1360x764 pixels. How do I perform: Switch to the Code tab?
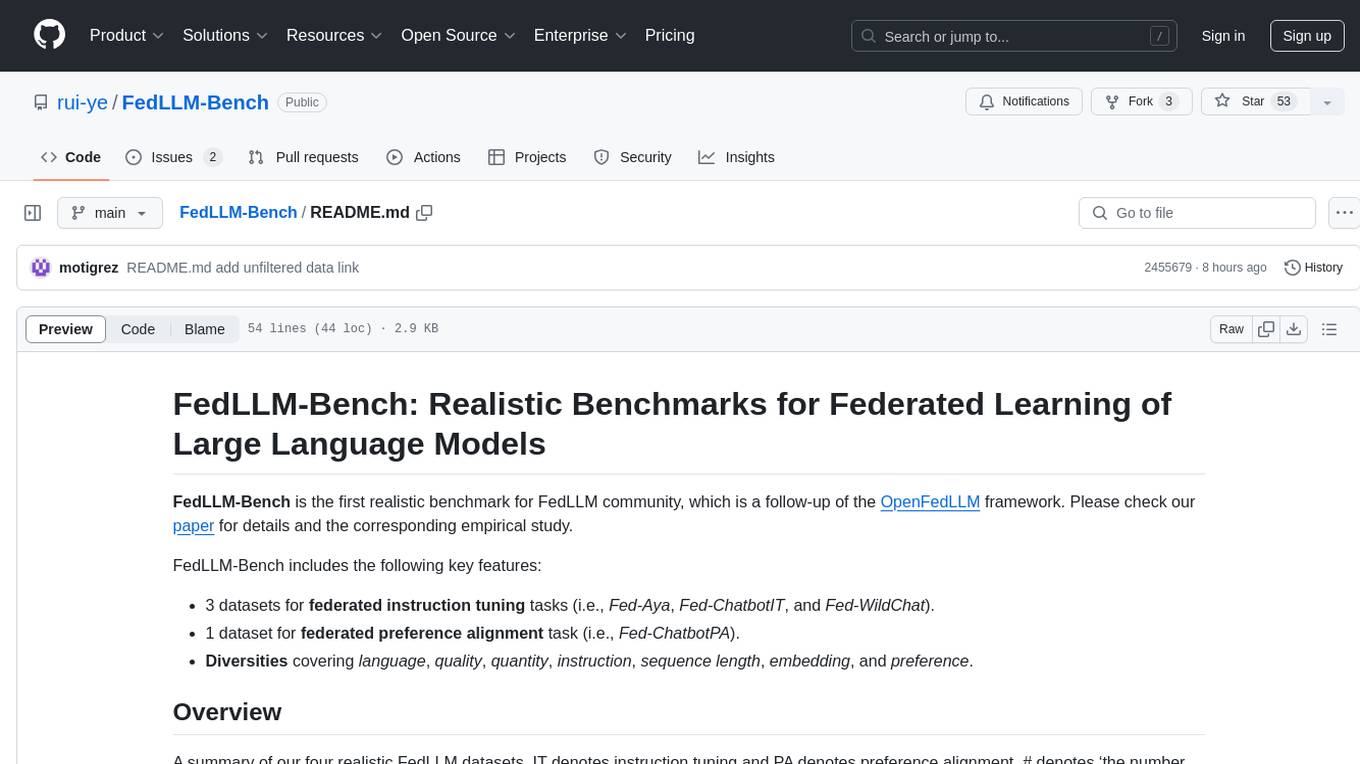[71, 157]
